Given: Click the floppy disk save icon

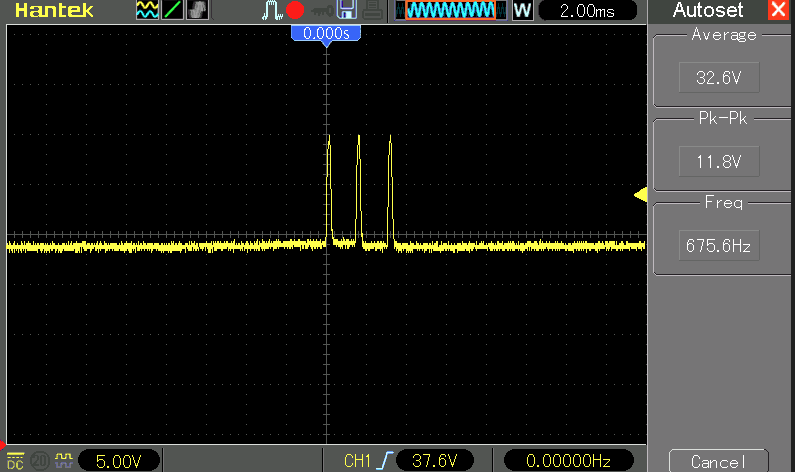Looking at the screenshot, I should click(x=348, y=11).
